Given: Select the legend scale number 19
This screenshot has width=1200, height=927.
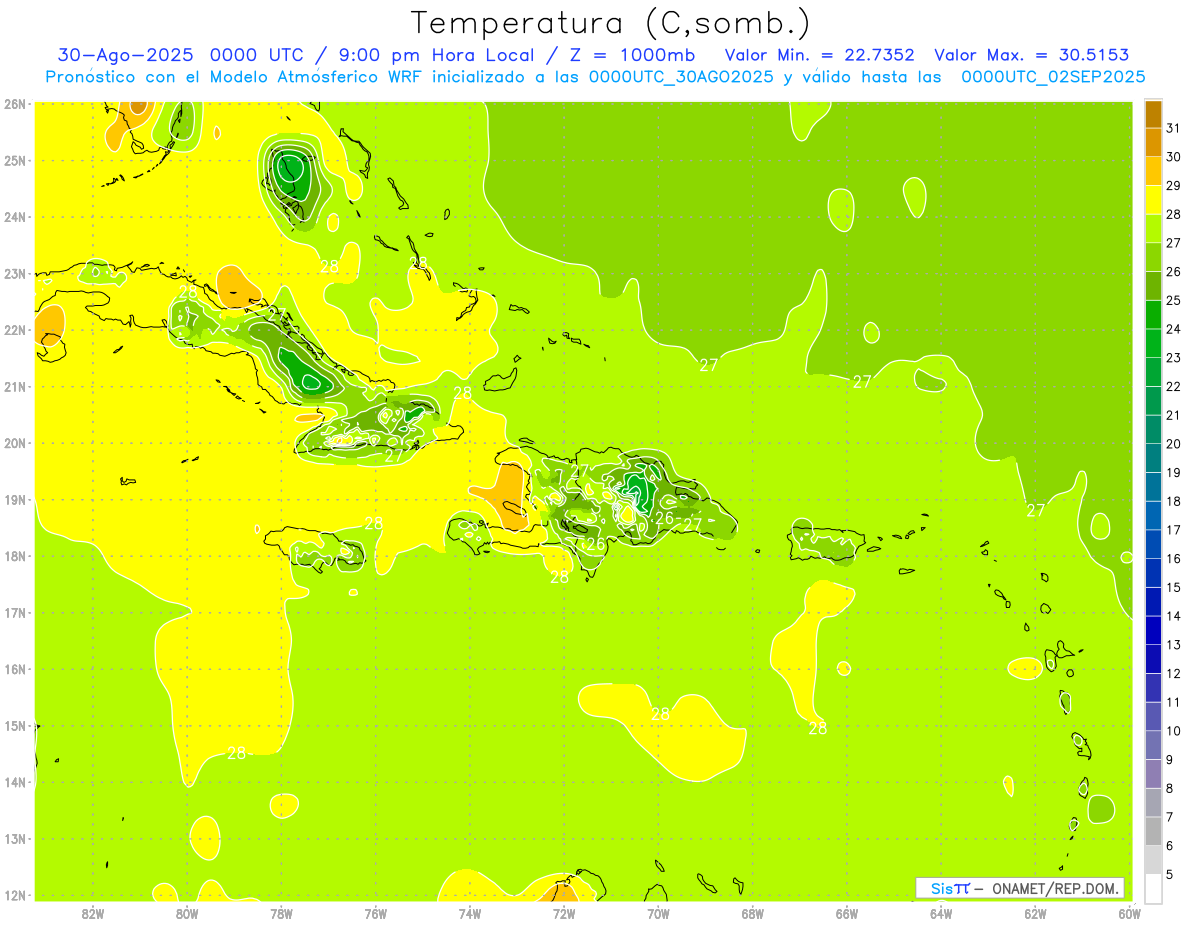Looking at the screenshot, I should pos(1173,472).
